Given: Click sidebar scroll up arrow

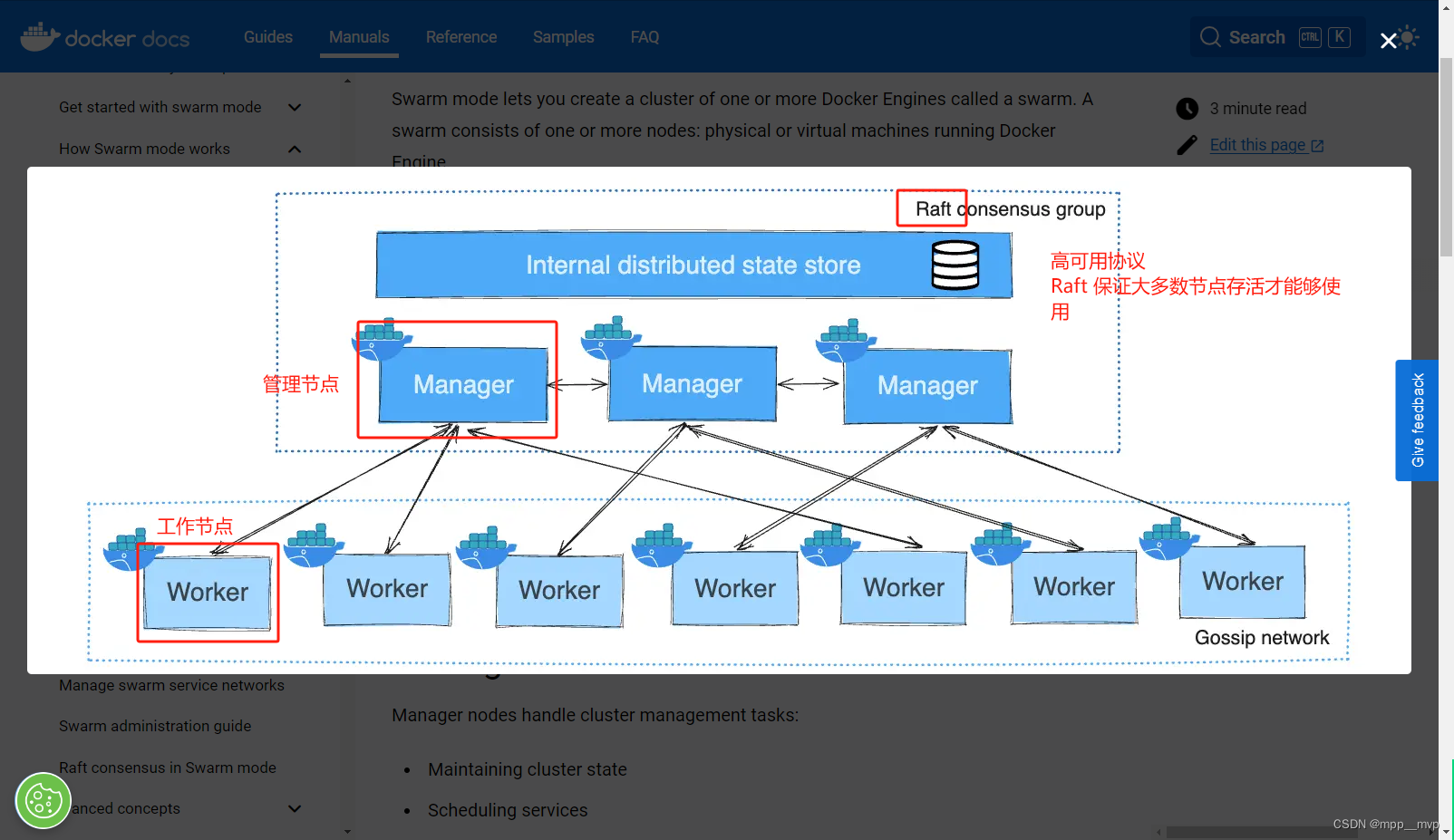Looking at the screenshot, I should pos(347,81).
